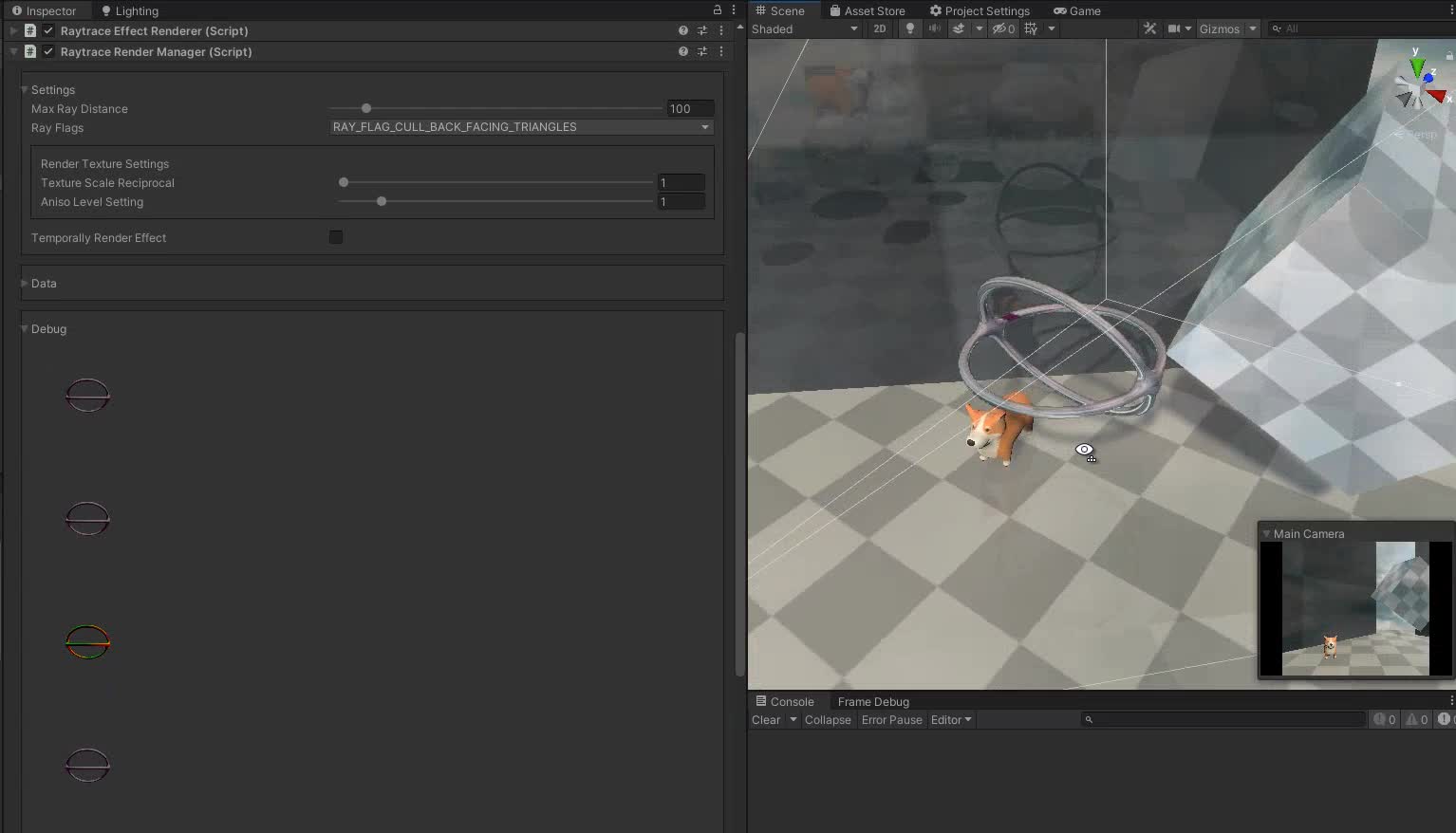Disable the Raytrace Render Manager script checkbox
1456x833 pixels.
tap(48, 51)
